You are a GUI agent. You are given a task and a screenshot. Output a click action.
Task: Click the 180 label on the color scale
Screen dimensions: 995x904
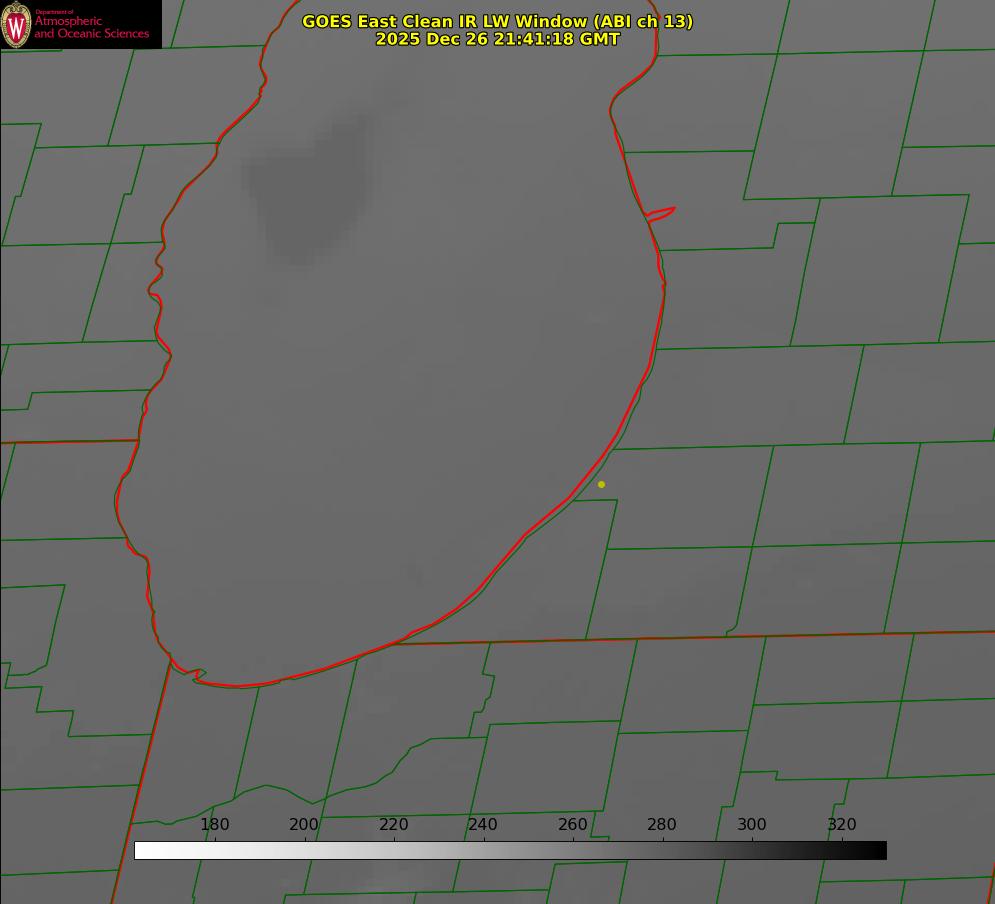214,824
